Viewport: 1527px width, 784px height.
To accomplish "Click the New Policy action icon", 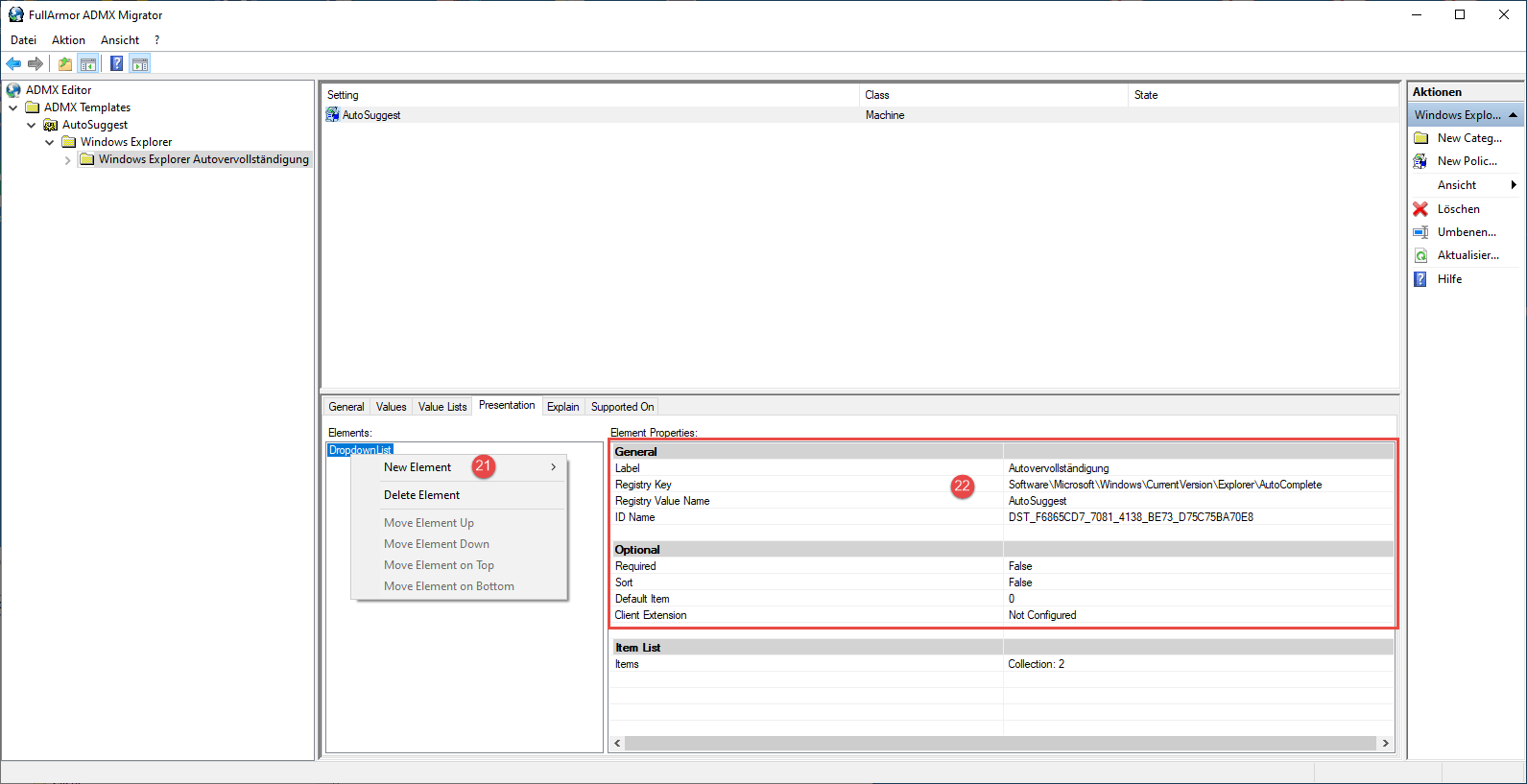I will coord(1420,161).
